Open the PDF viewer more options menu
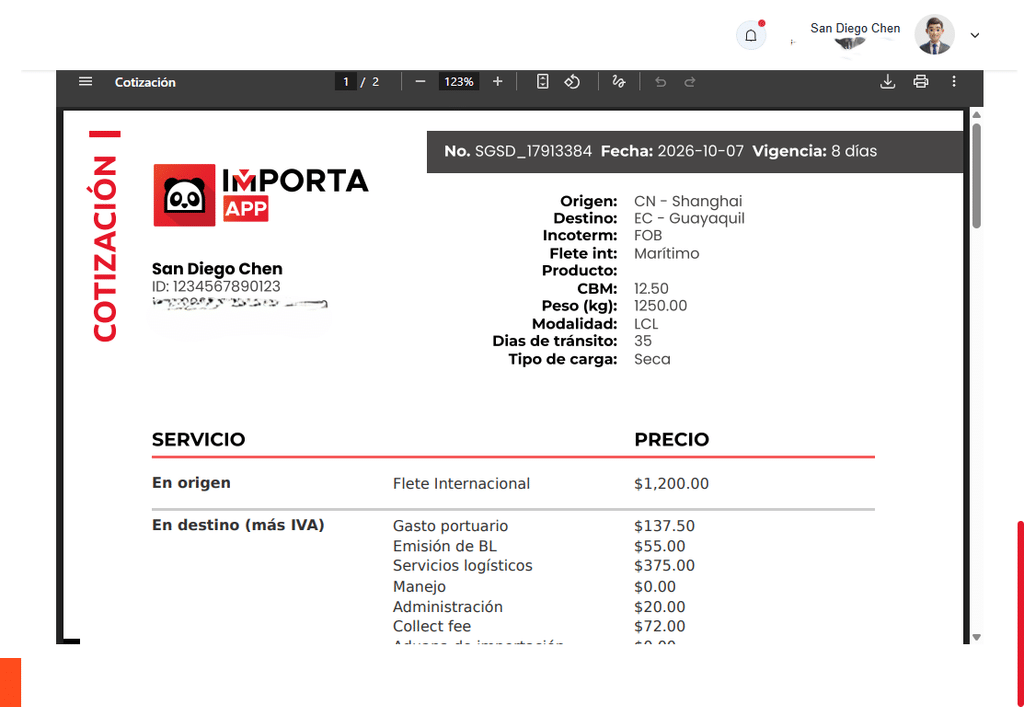1024x707 pixels. [x=954, y=82]
